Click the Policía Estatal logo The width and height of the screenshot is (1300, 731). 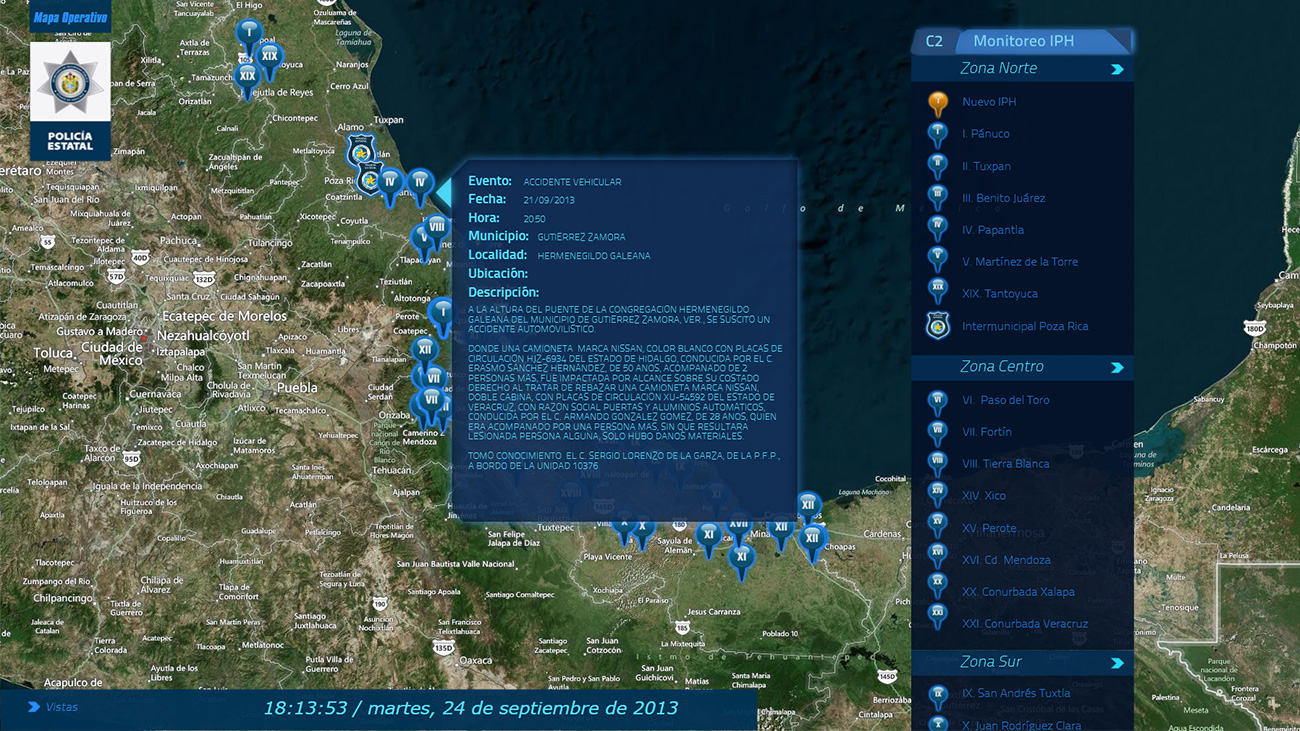click(x=70, y=100)
